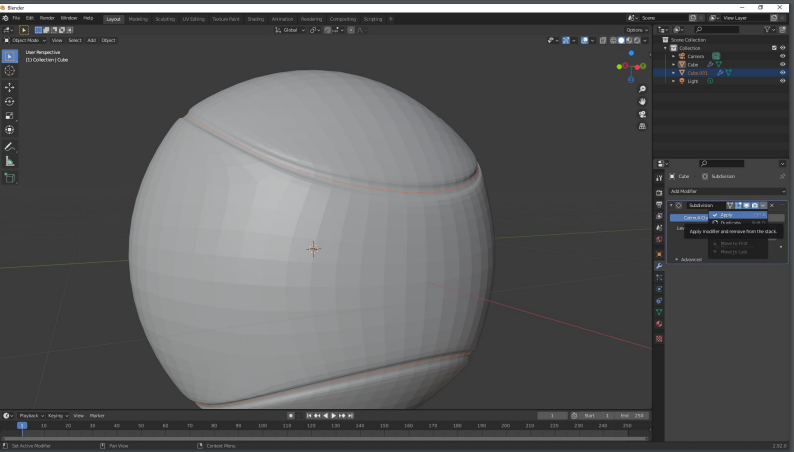Select the Rotate tool
Image resolution: width=794 pixels, height=452 pixels.
click(x=10, y=101)
